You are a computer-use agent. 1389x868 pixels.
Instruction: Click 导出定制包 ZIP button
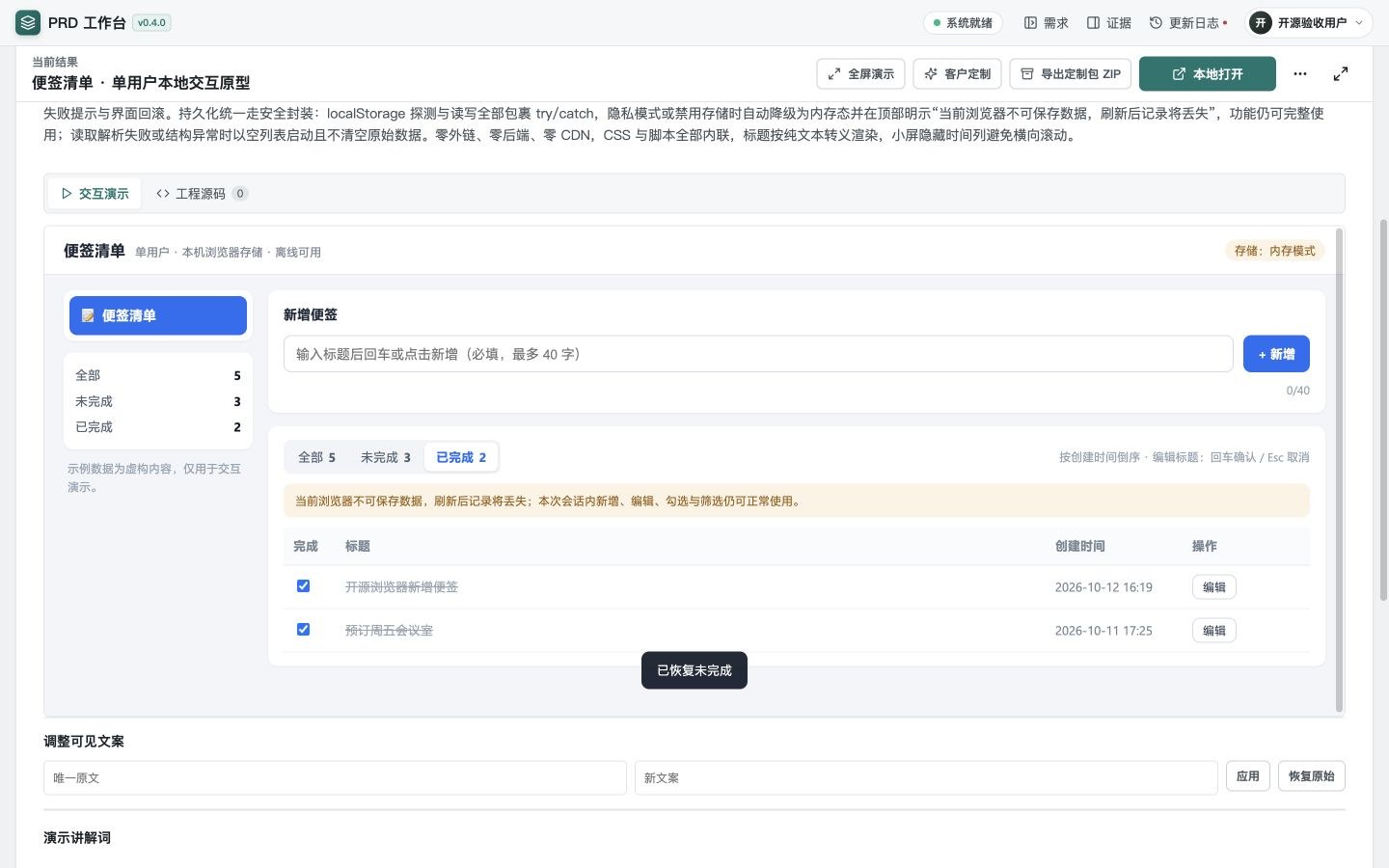point(1070,74)
